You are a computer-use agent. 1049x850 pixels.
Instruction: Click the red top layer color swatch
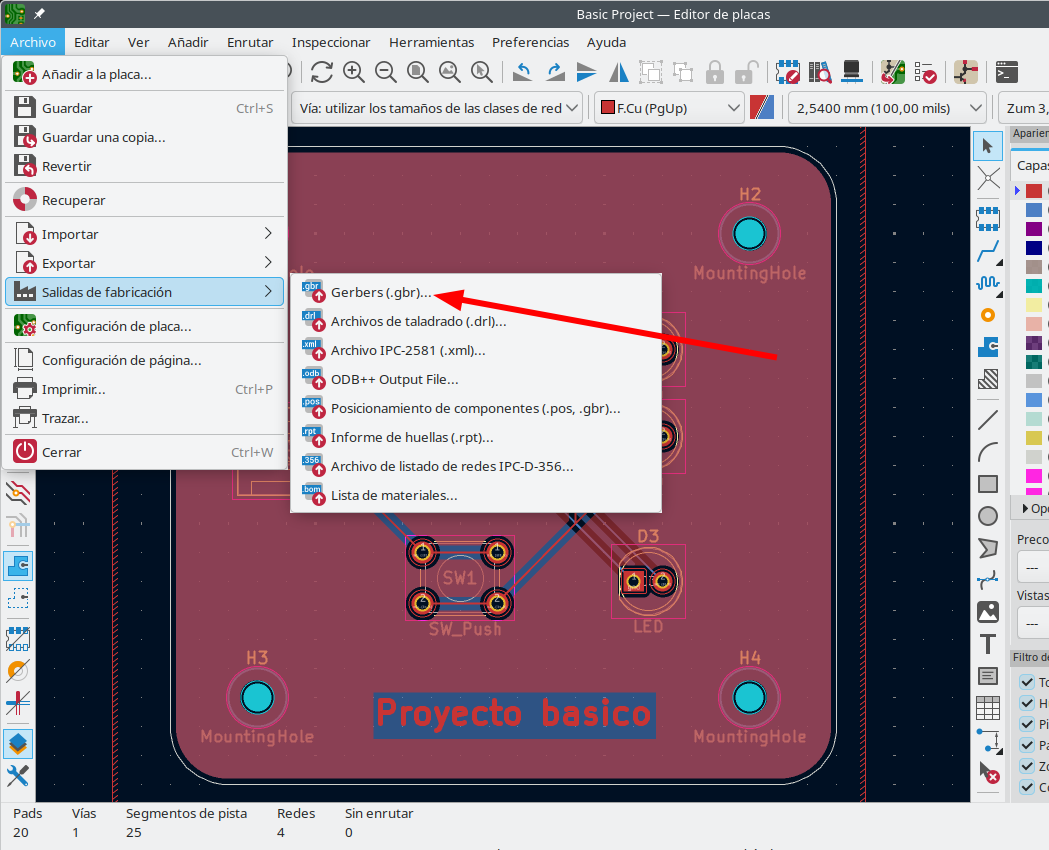[1034, 191]
